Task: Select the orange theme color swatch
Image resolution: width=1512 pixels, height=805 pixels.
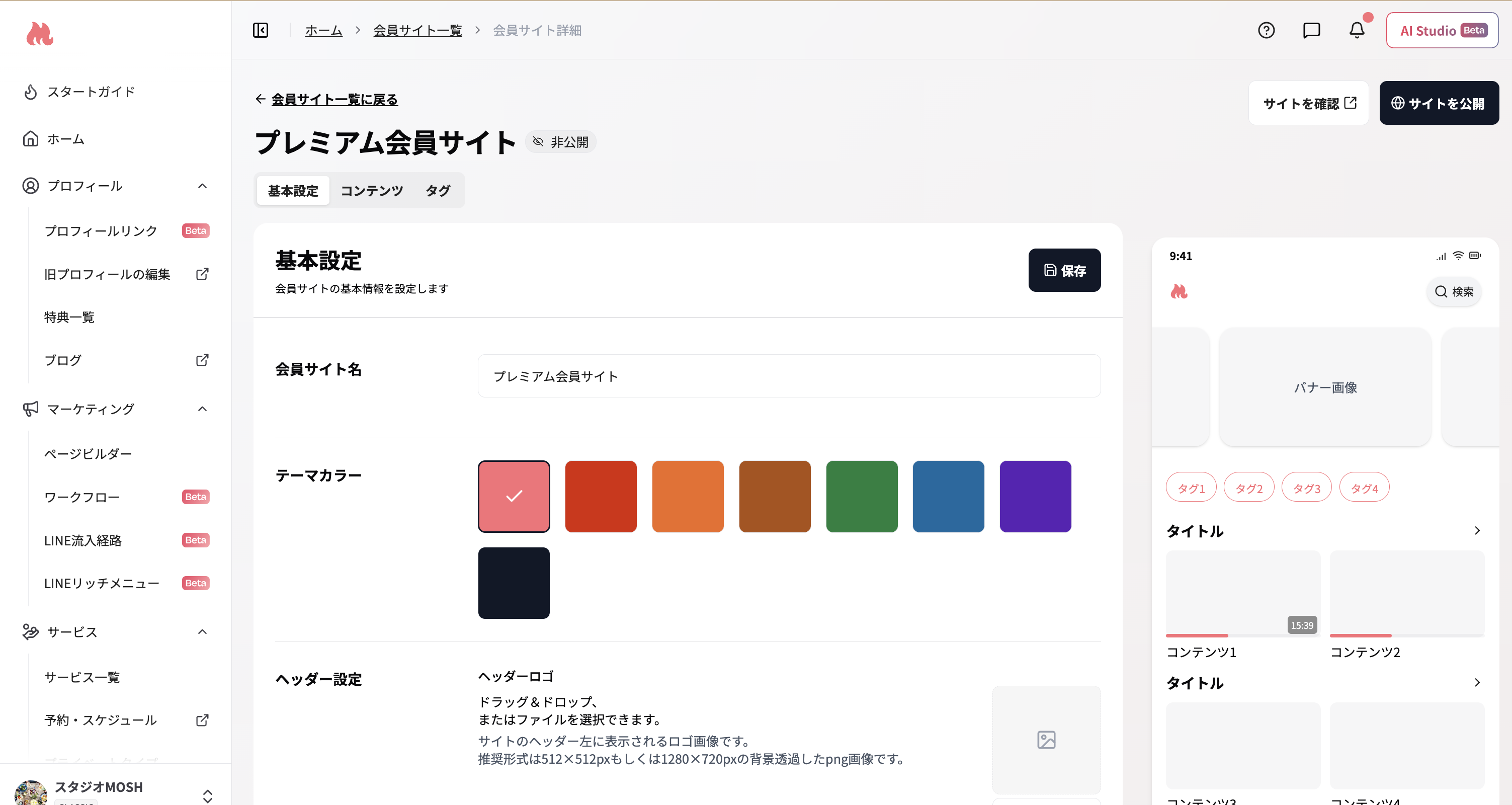Action: (687, 496)
